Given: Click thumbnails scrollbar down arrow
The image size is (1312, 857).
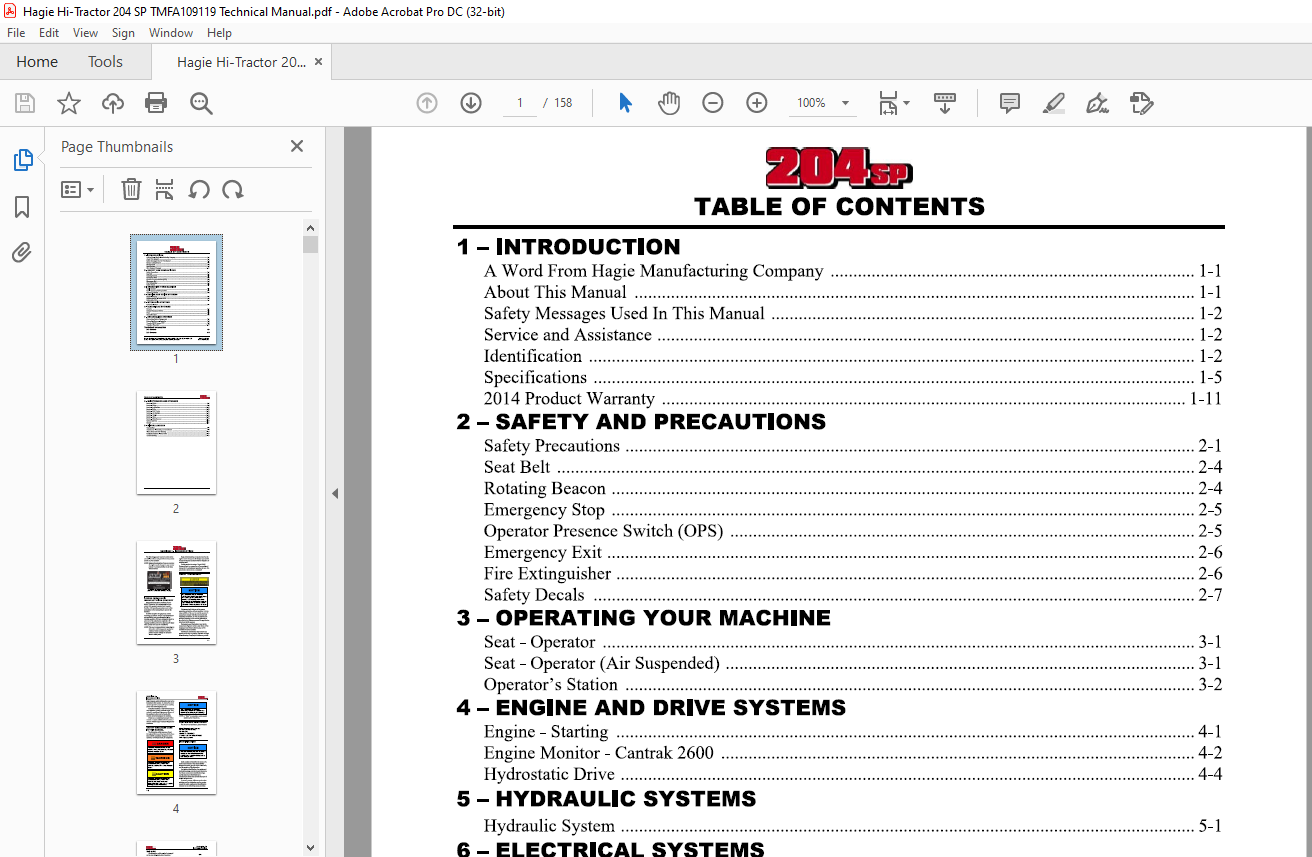Looking at the screenshot, I should (x=310, y=848).
